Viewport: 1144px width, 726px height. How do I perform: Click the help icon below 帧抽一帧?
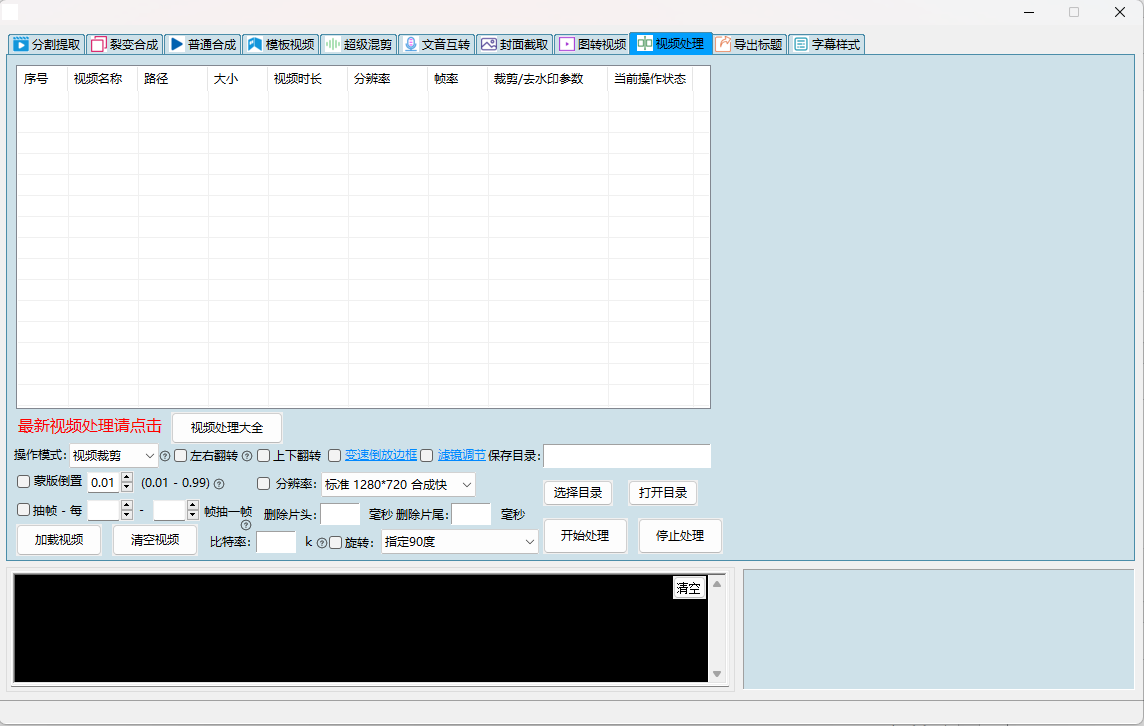pyautogui.click(x=246, y=525)
